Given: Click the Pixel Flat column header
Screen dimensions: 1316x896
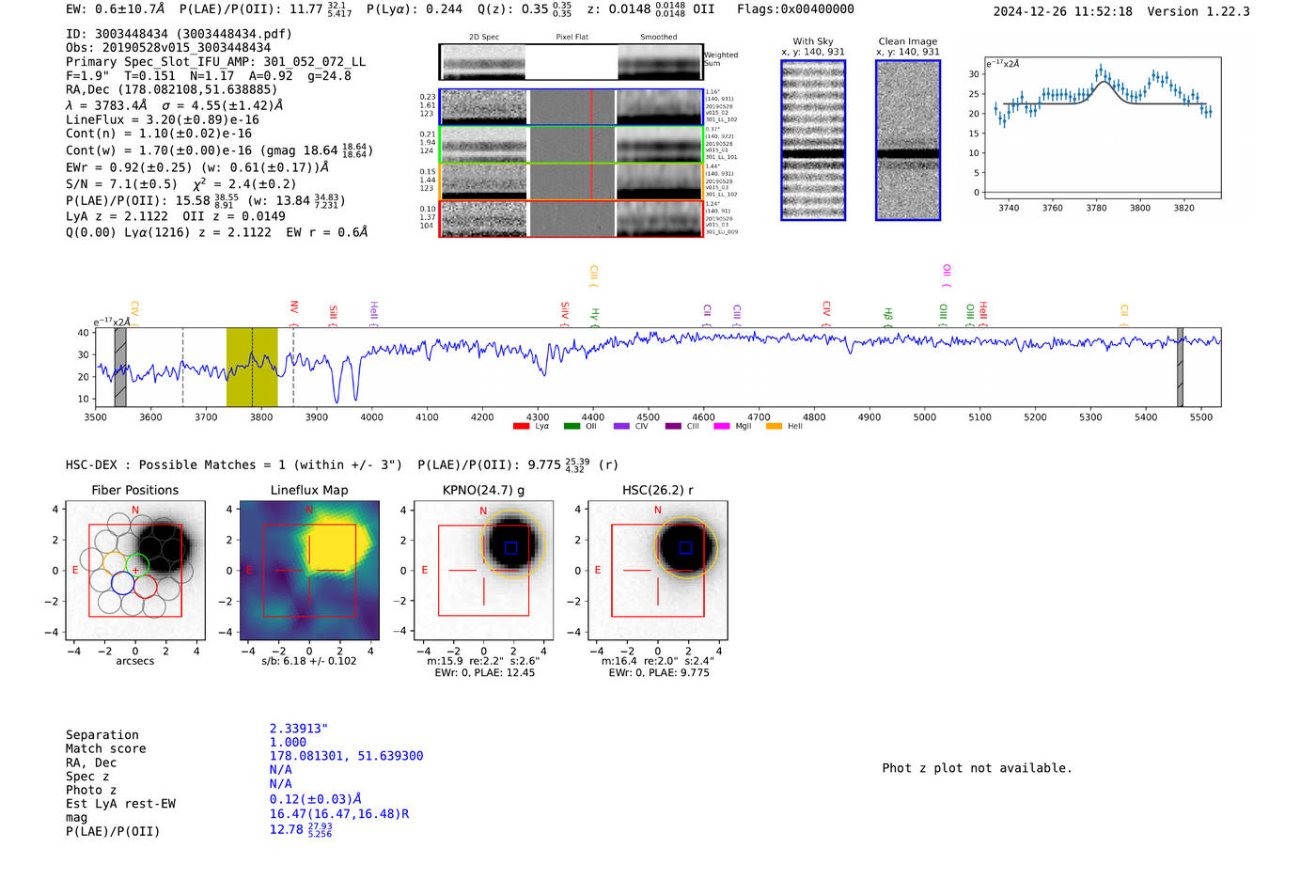Looking at the screenshot, I should tap(572, 37).
